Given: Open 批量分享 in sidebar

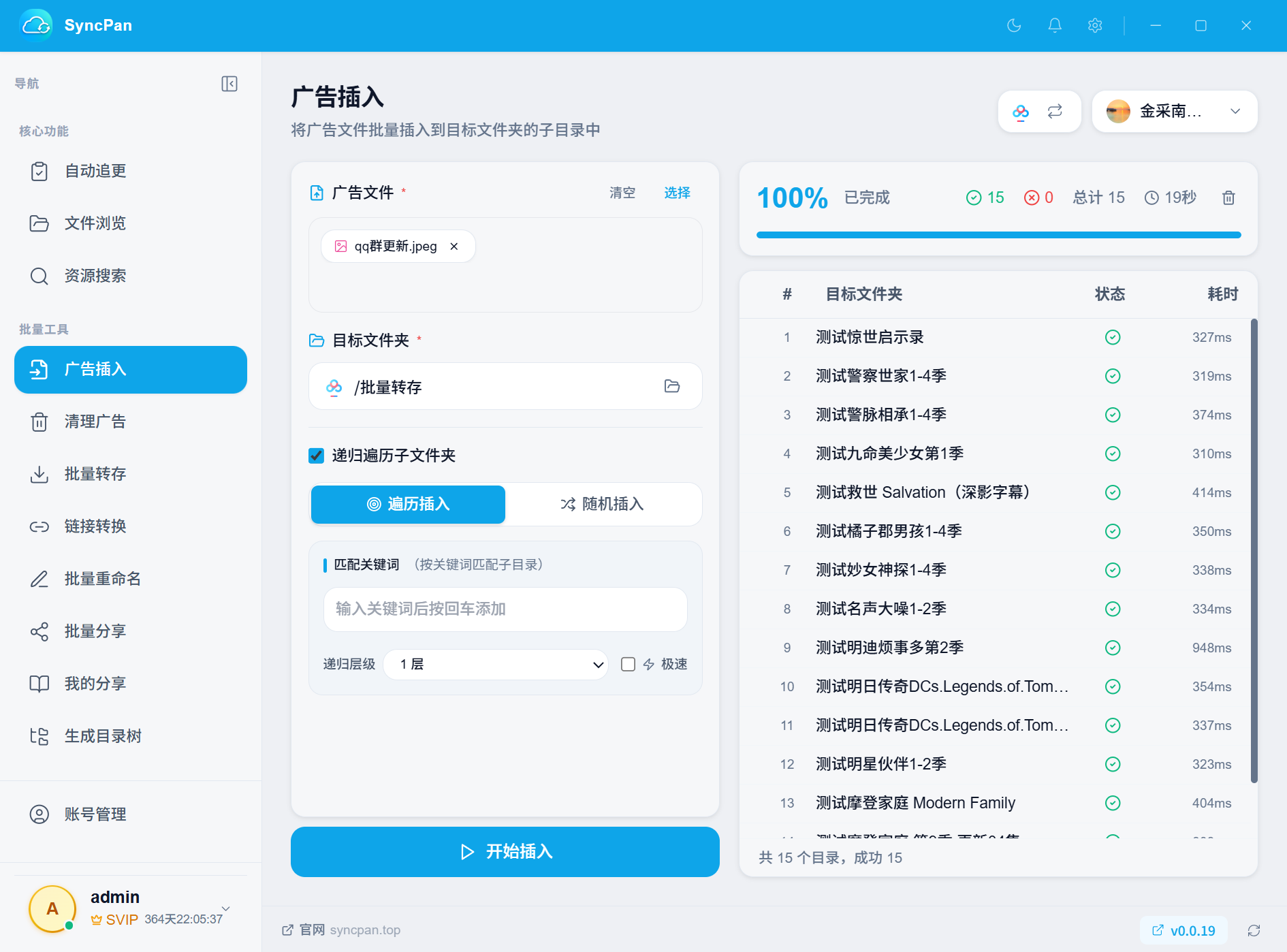Looking at the screenshot, I should [x=131, y=631].
